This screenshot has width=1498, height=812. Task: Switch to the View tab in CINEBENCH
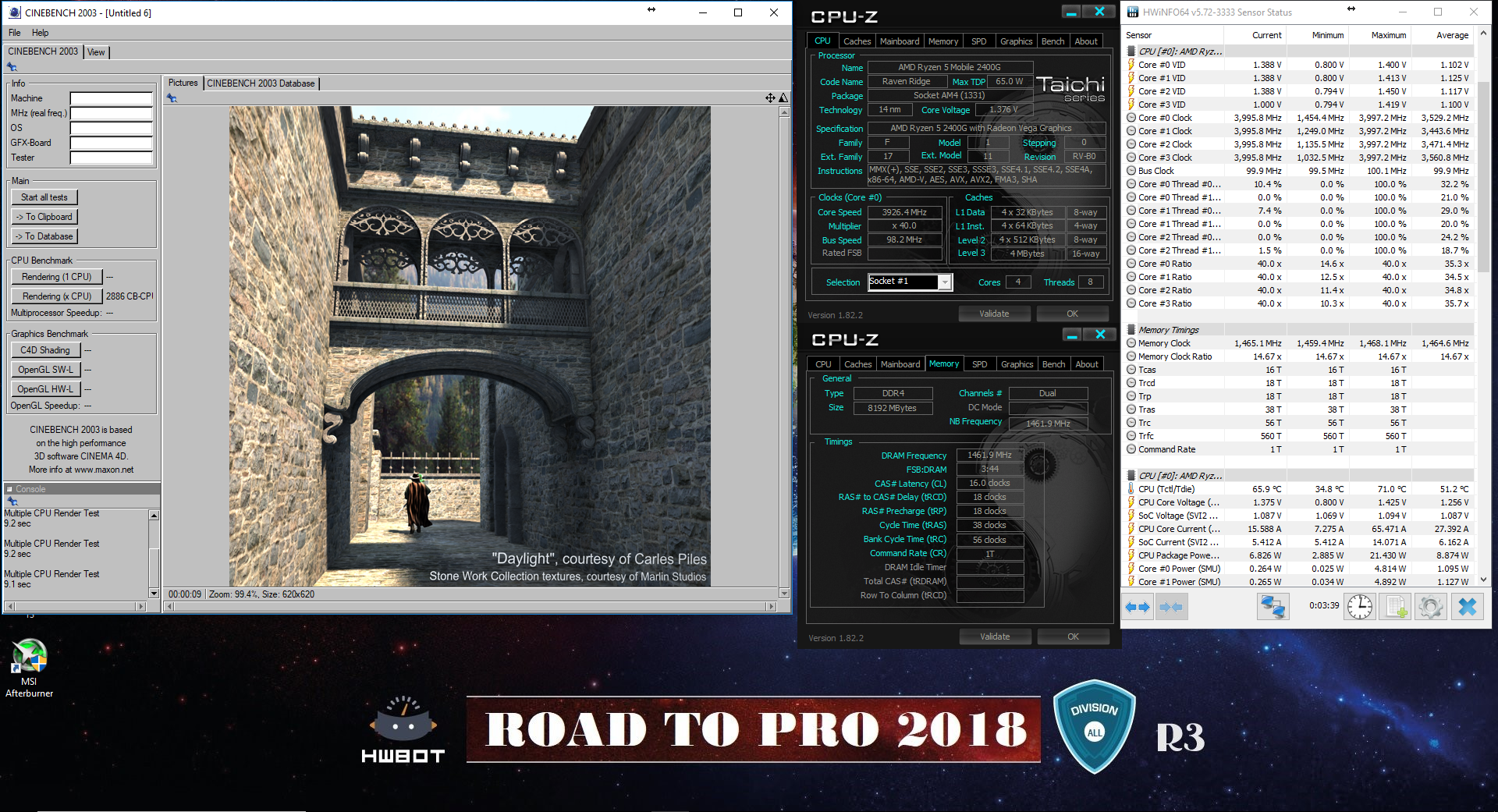click(96, 52)
